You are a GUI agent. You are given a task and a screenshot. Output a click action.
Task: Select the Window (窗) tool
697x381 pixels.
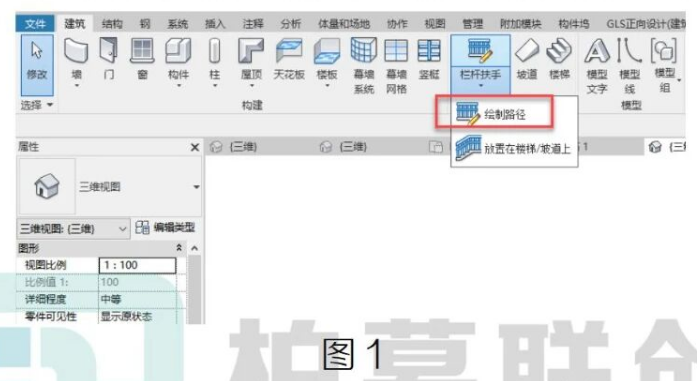click(142, 58)
